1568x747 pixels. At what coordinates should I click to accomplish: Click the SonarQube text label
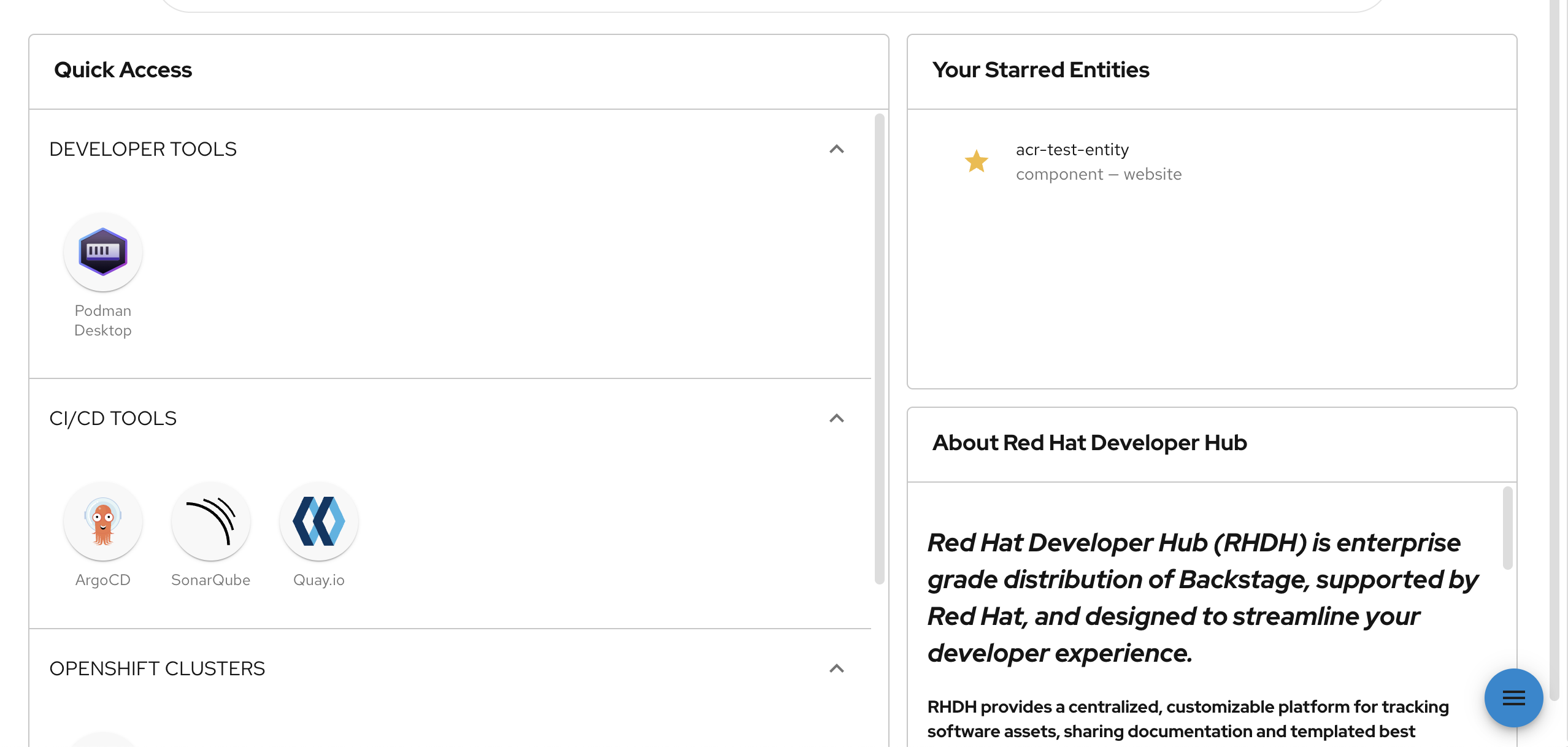211,580
